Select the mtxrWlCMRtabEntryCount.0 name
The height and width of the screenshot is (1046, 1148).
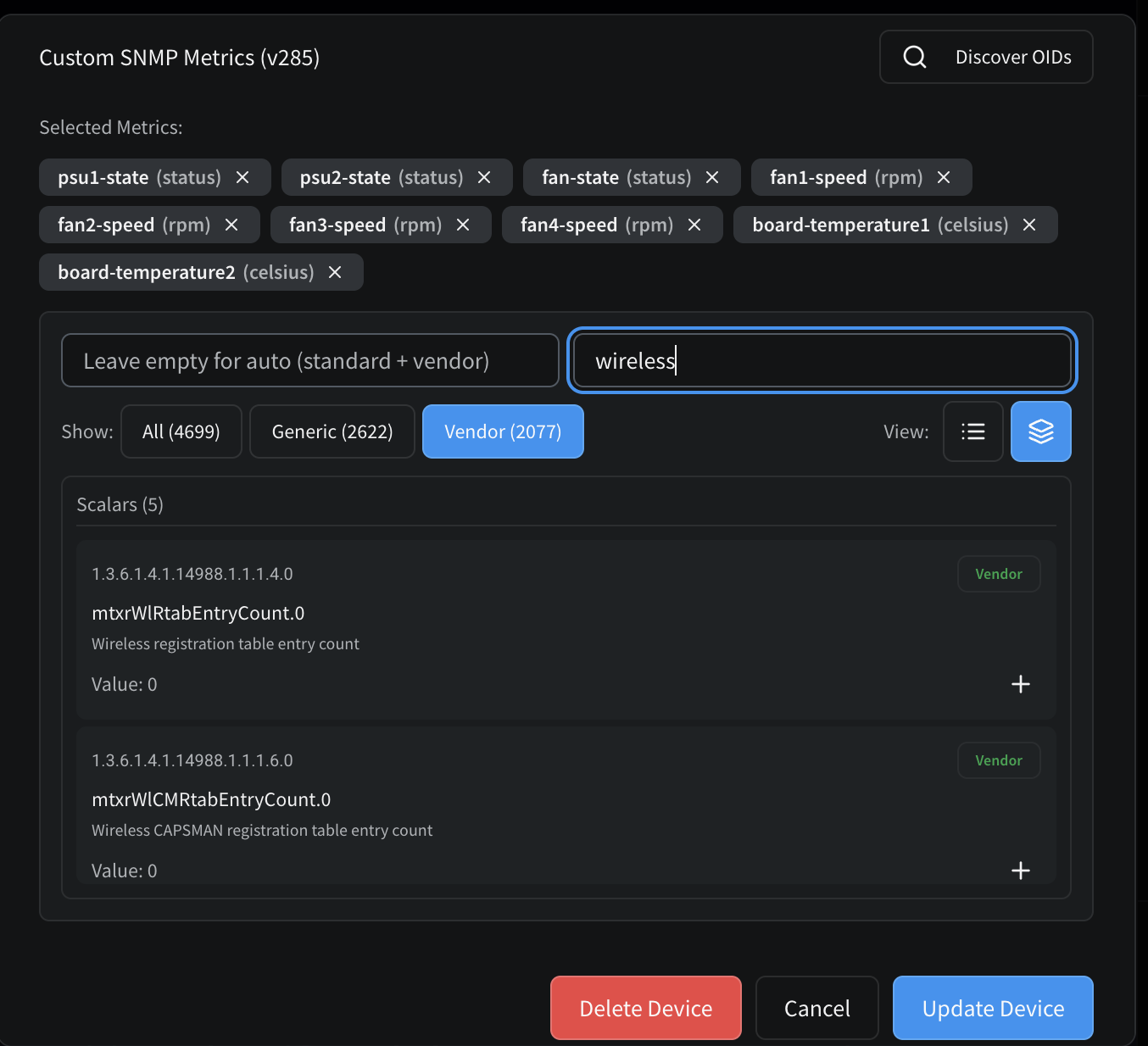(211, 799)
